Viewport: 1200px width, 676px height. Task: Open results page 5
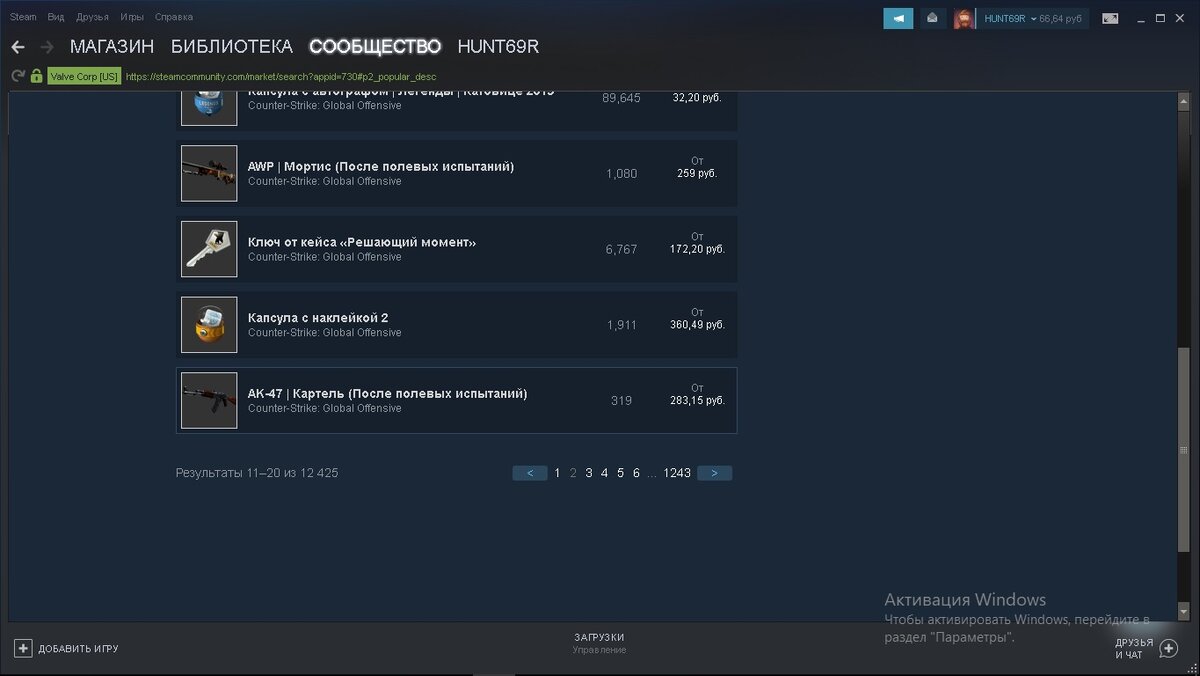[x=620, y=473]
